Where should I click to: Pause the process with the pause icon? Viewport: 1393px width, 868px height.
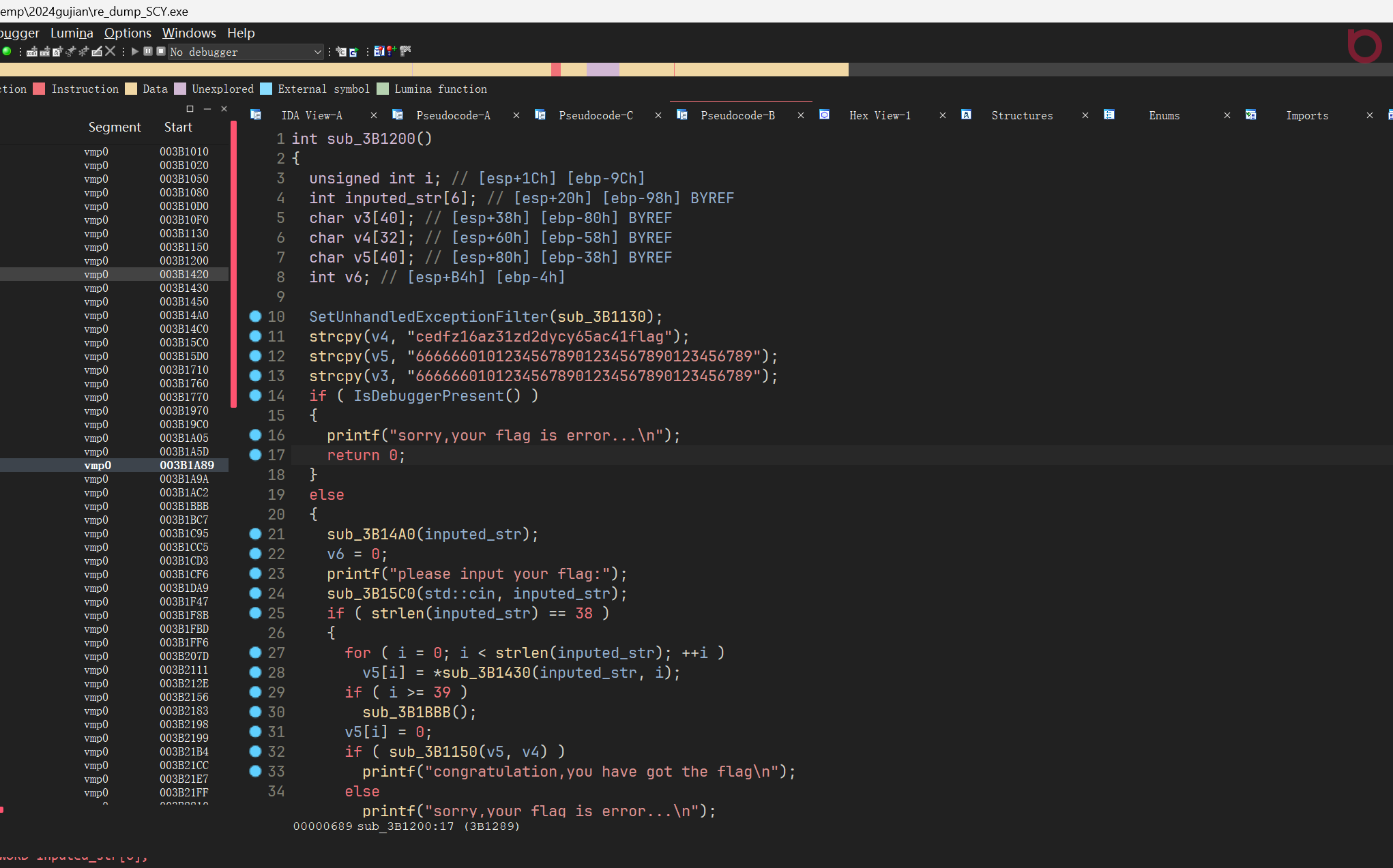[148, 51]
